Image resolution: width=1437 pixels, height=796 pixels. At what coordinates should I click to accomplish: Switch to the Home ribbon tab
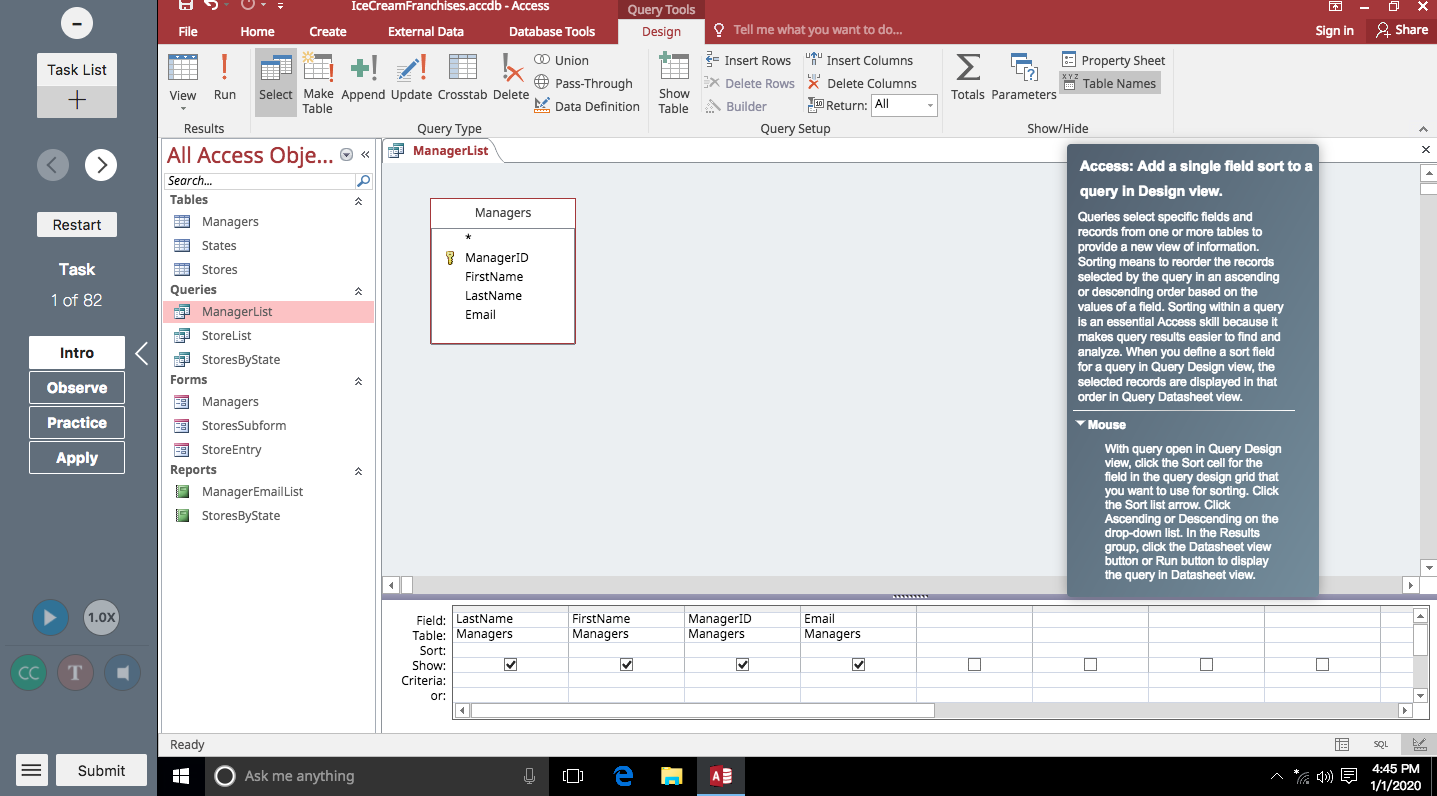tap(257, 31)
